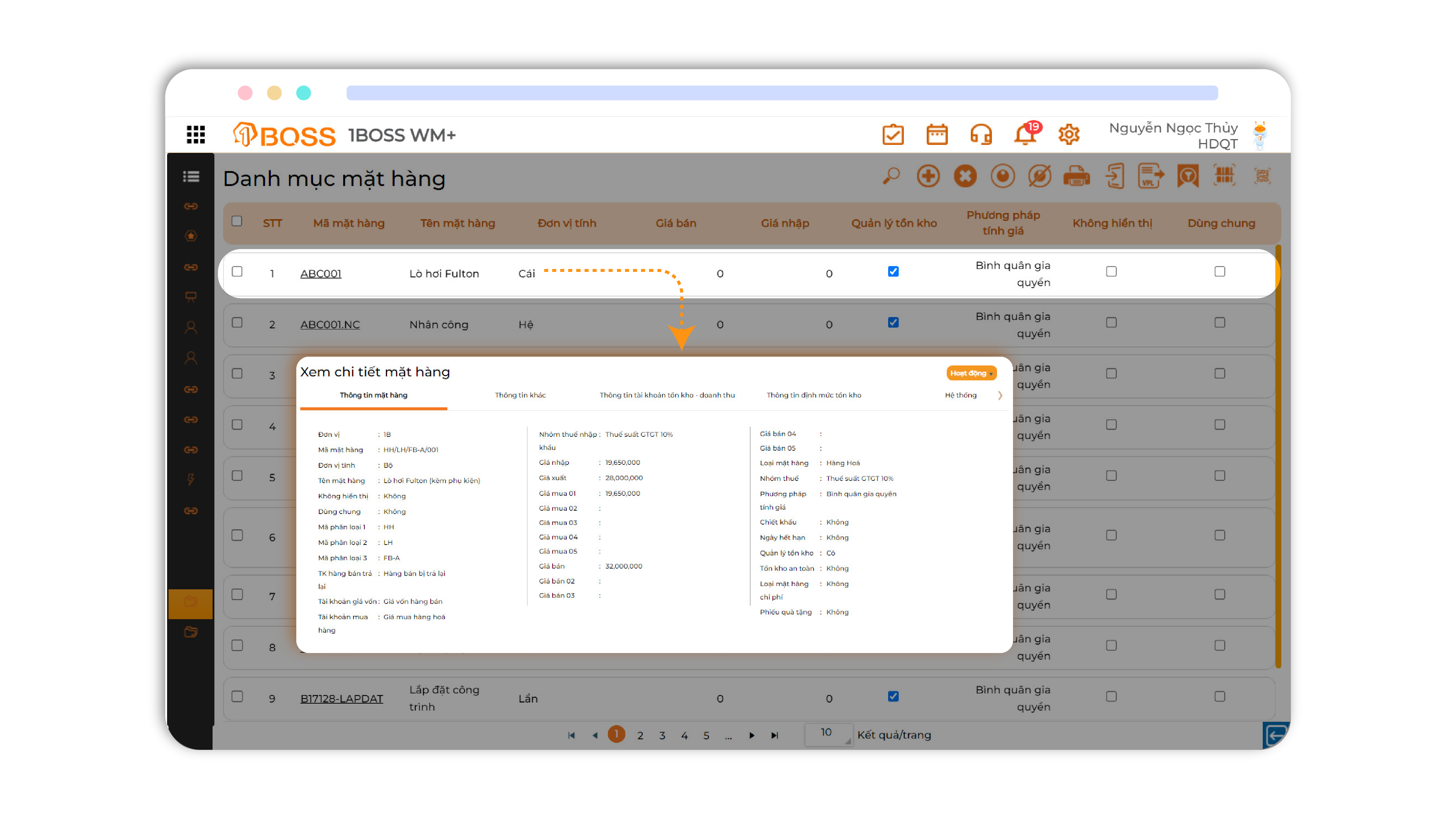
Task: Open the settings gear icon in header
Action: (1068, 135)
